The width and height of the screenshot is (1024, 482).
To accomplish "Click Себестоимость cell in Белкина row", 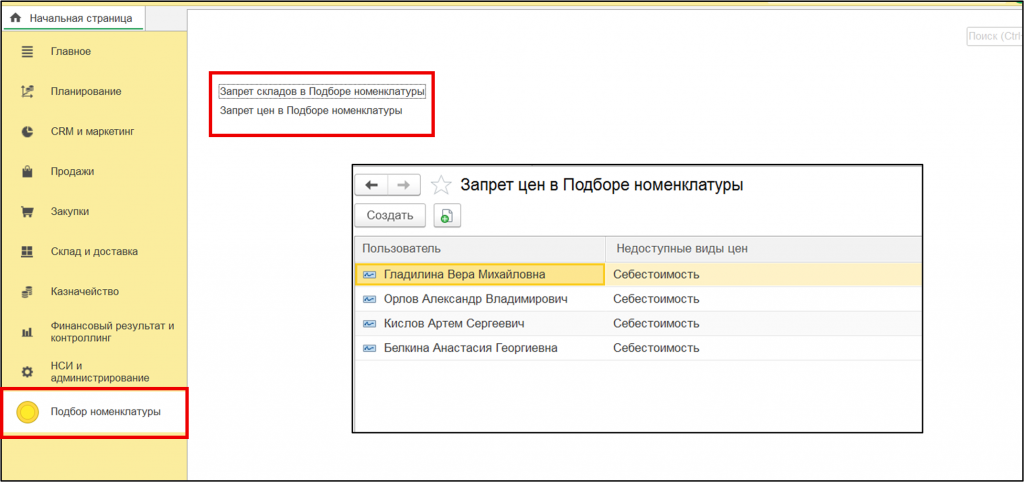I will (763, 348).
